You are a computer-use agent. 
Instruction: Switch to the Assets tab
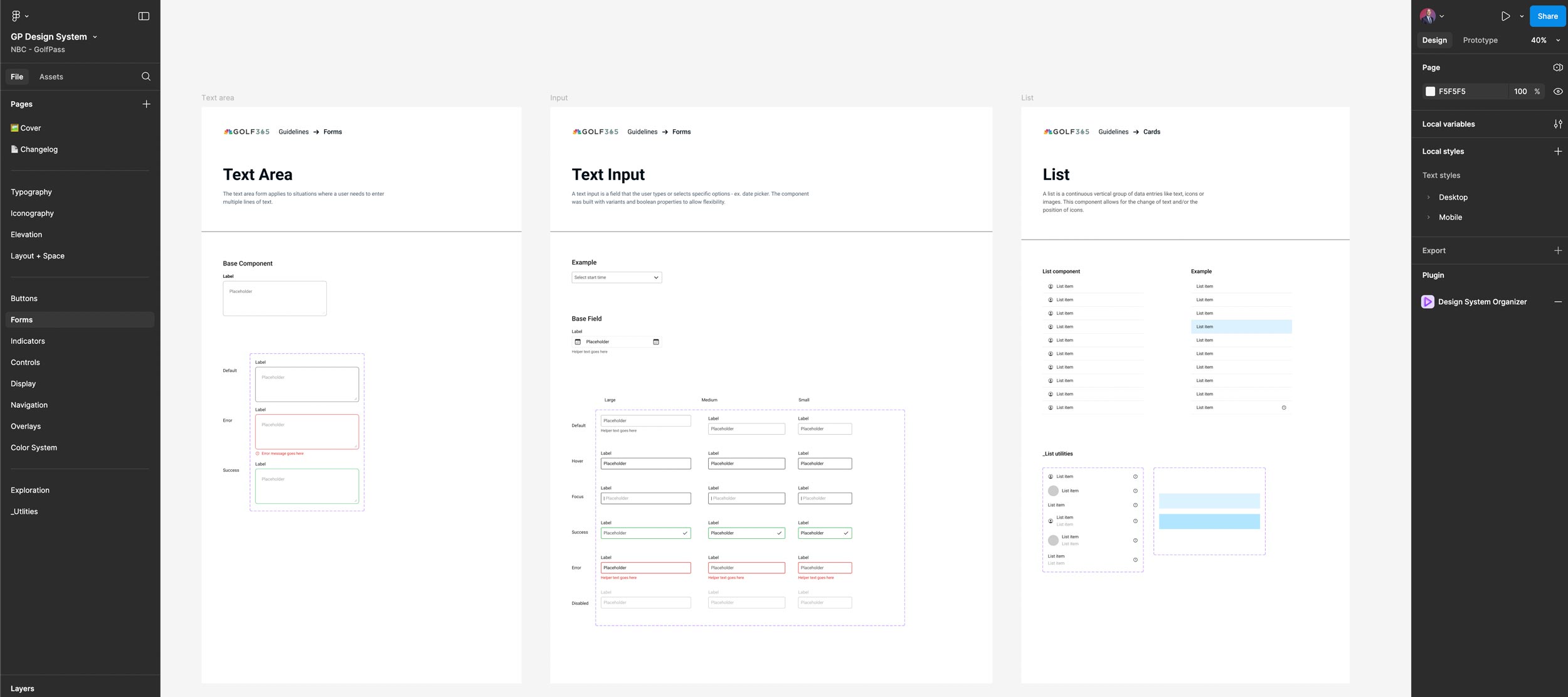pos(51,77)
